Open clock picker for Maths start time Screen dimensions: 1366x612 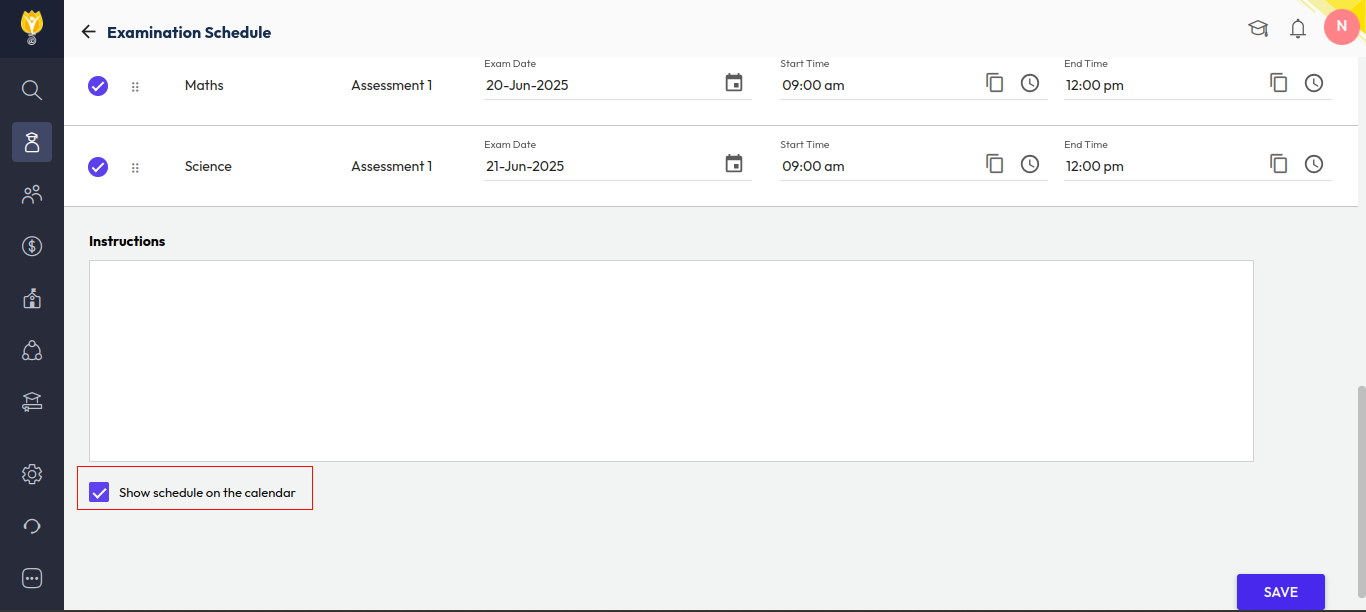click(1030, 83)
